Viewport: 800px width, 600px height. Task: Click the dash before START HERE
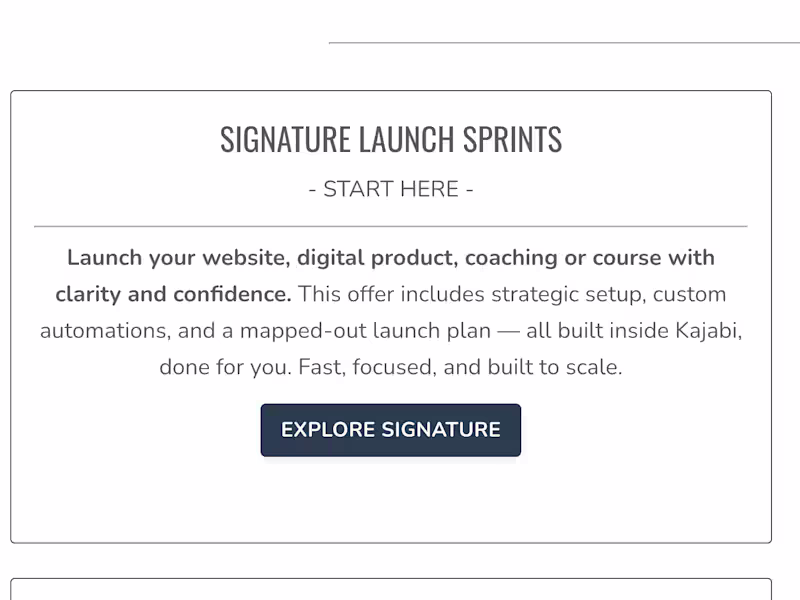[311, 188]
